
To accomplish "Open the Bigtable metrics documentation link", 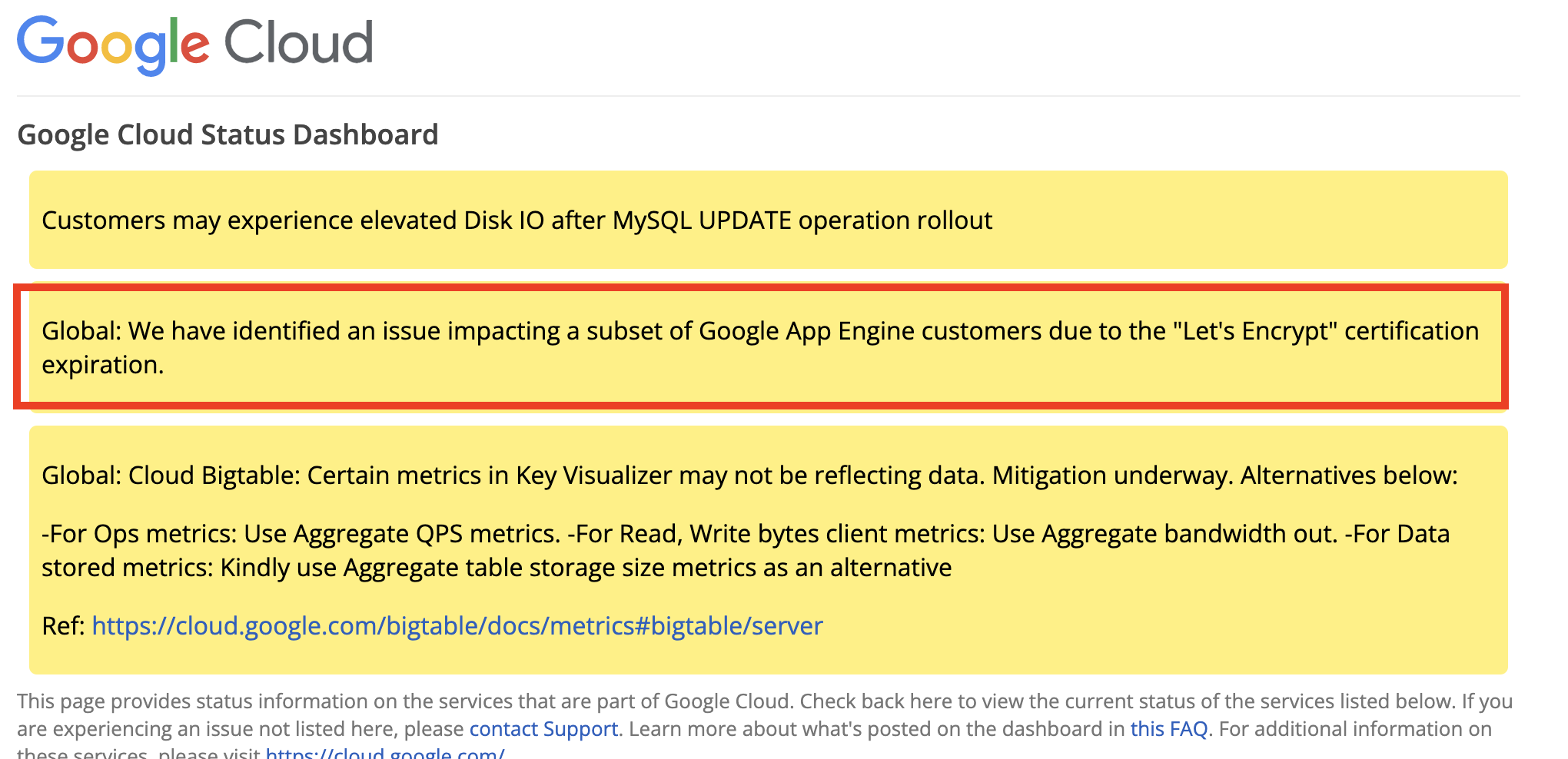I will point(457,626).
